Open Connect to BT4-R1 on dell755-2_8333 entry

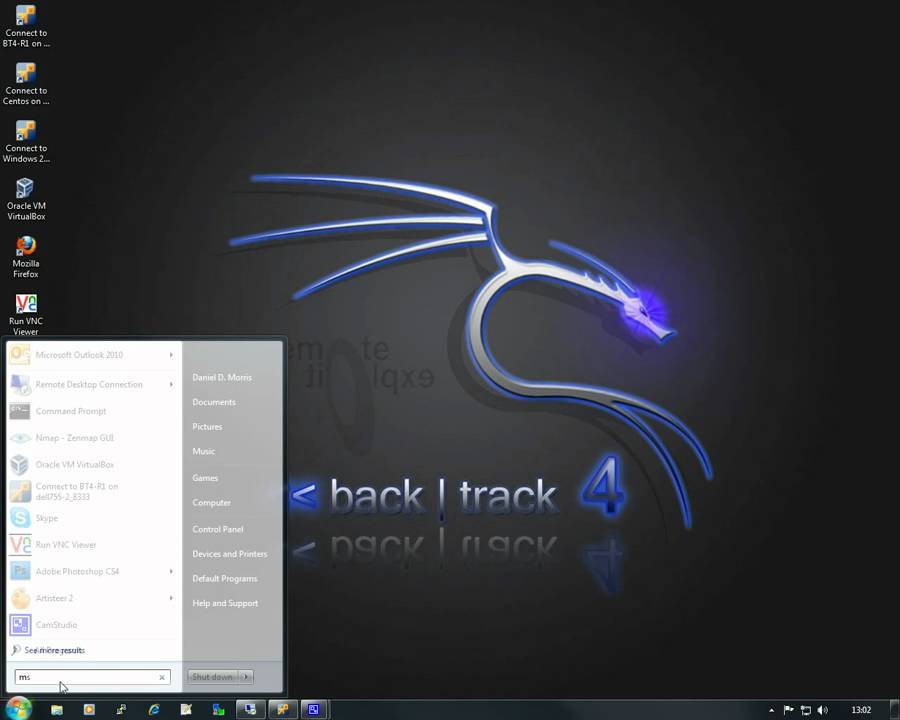coord(94,491)
